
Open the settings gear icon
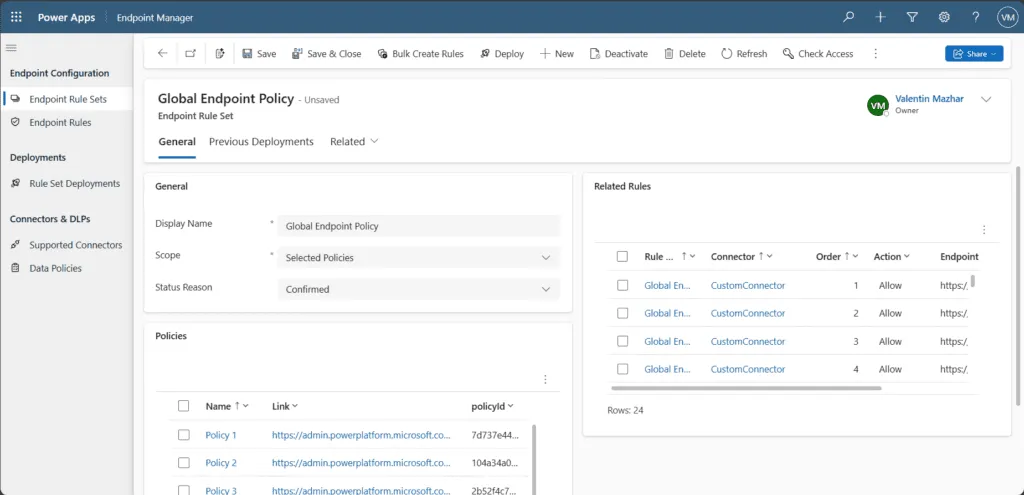point(944,18)
